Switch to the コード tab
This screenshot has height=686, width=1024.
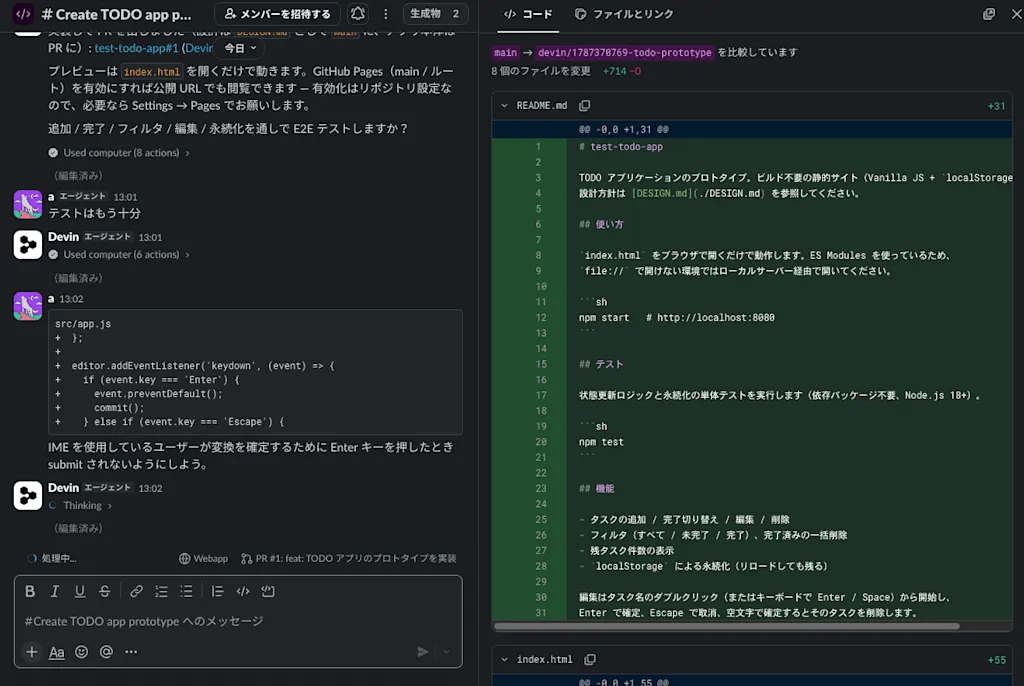(x=528, y=14)
